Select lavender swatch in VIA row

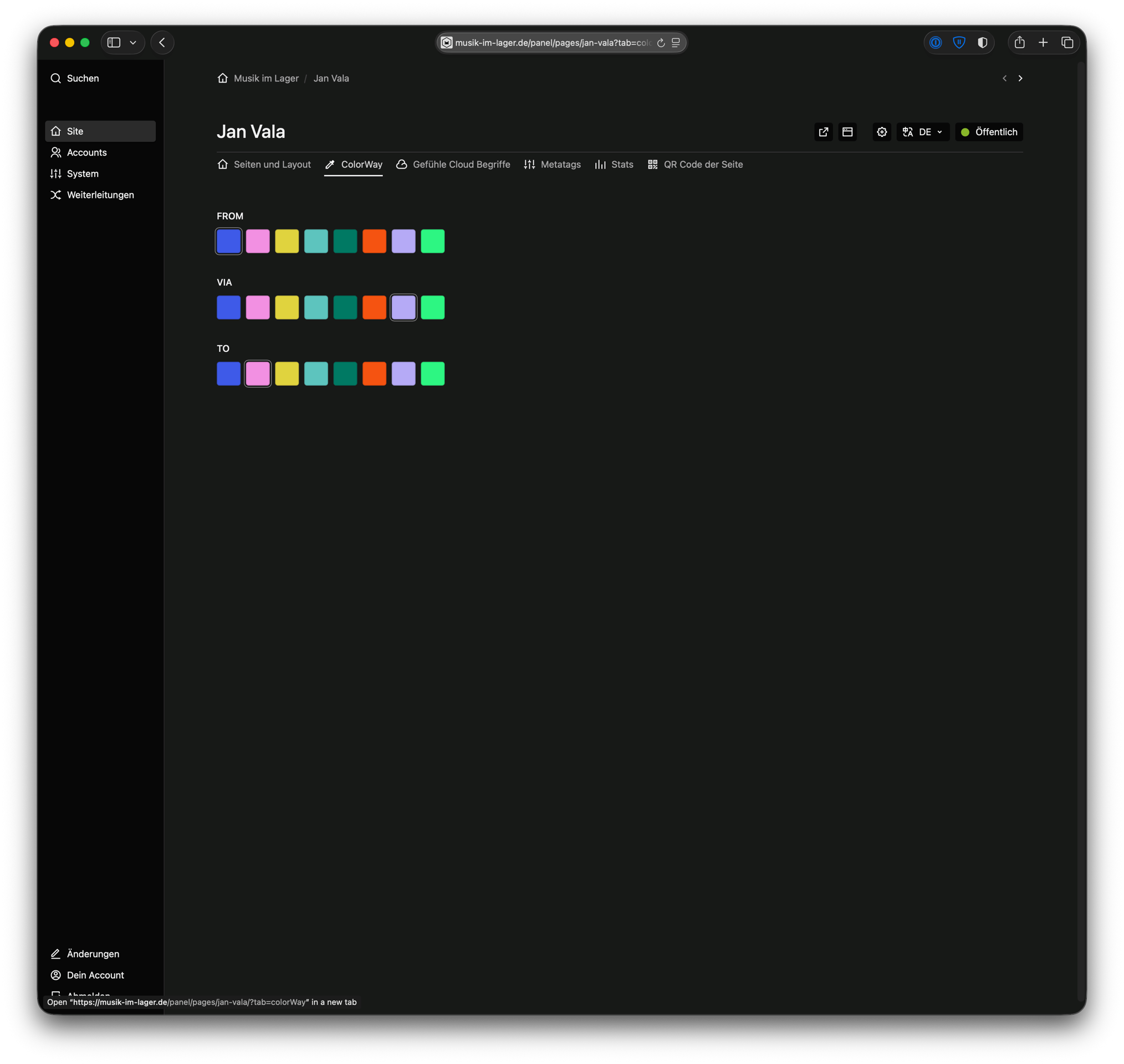click(403, 308)
